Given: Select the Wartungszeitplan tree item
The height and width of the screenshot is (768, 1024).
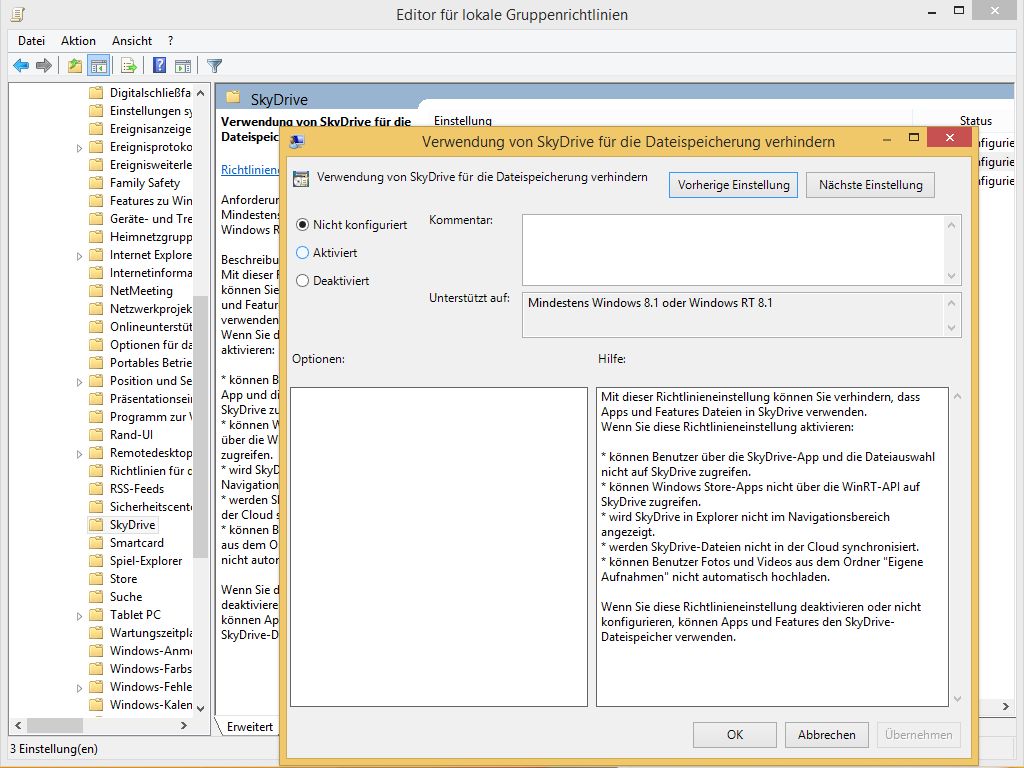Looking at the screenshot, I should [x=150, y=632].
